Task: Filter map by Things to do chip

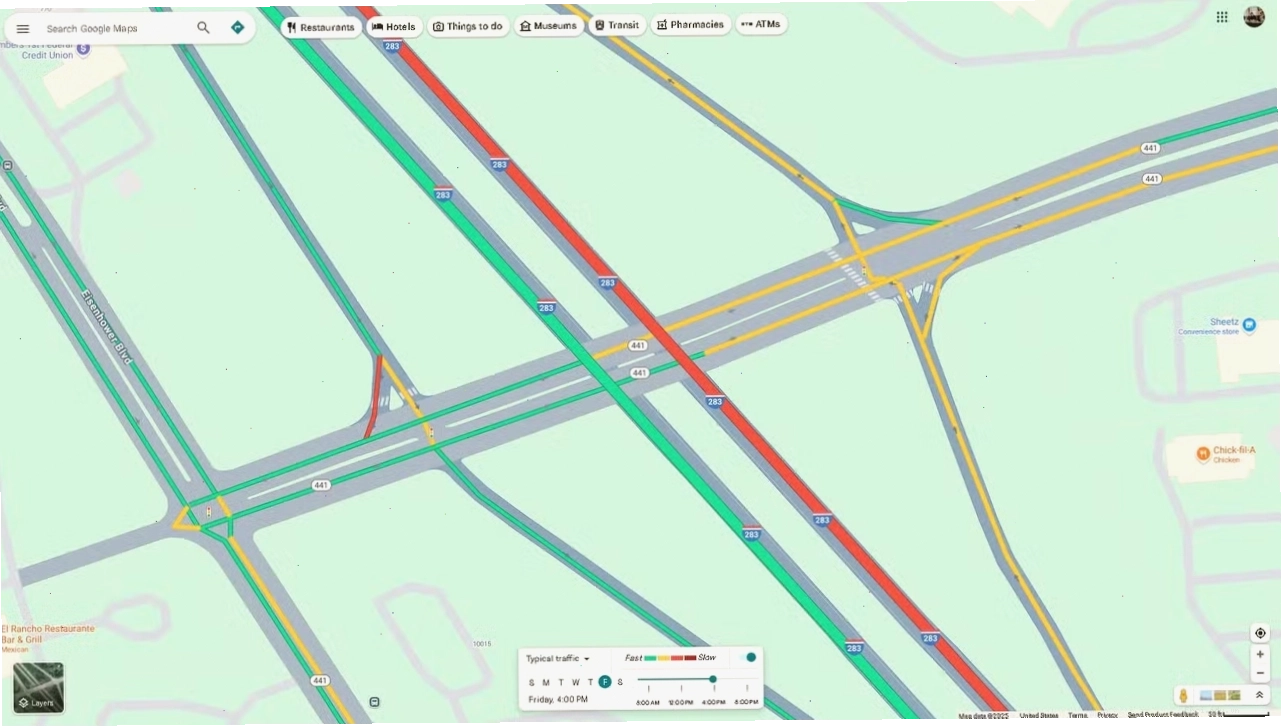Action: (468, 26)
